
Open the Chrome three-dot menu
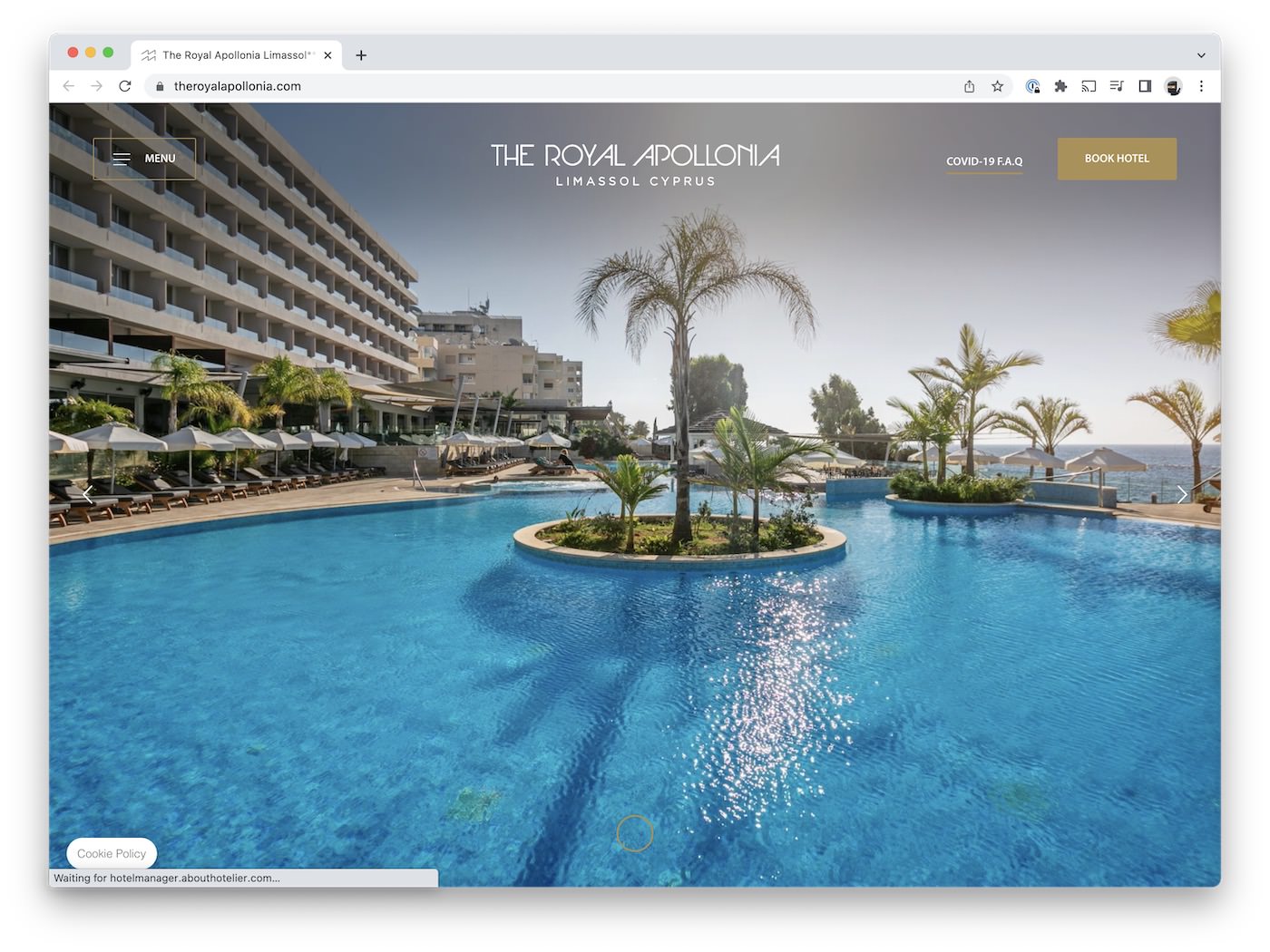1201,86
